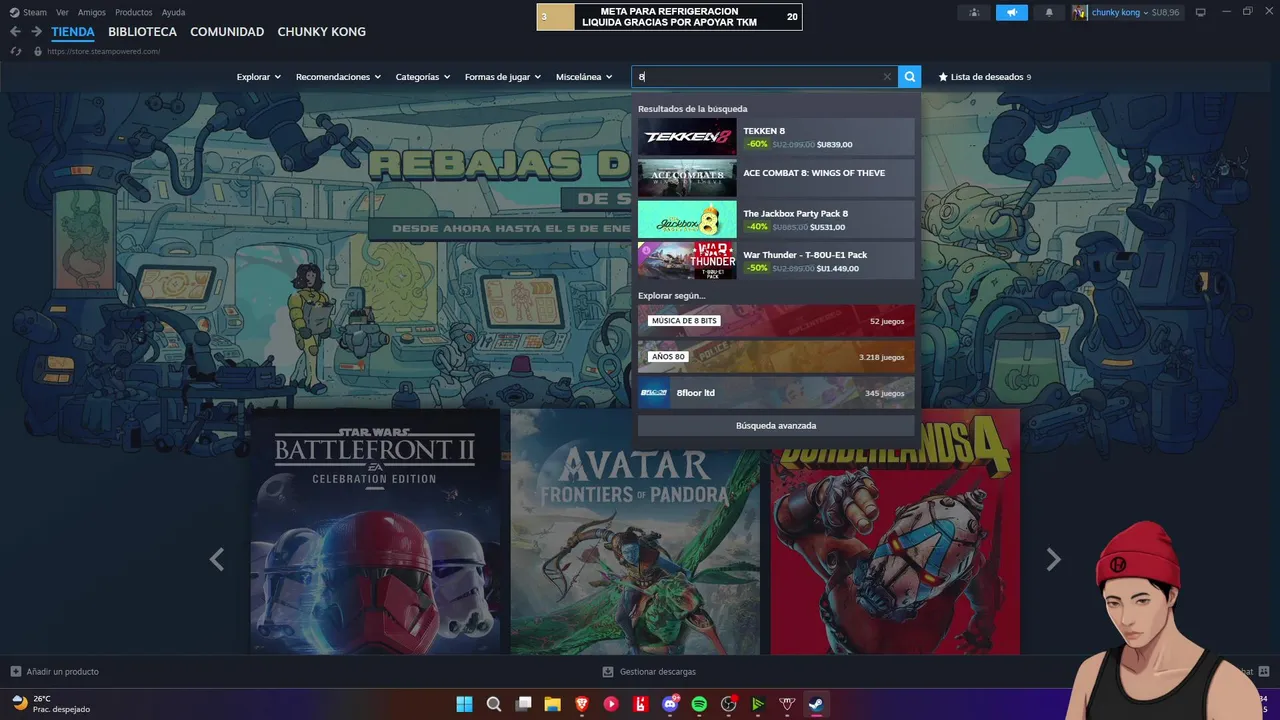
Task: Go forward with the right navigation arrow
Action: (x=36, y=32)
